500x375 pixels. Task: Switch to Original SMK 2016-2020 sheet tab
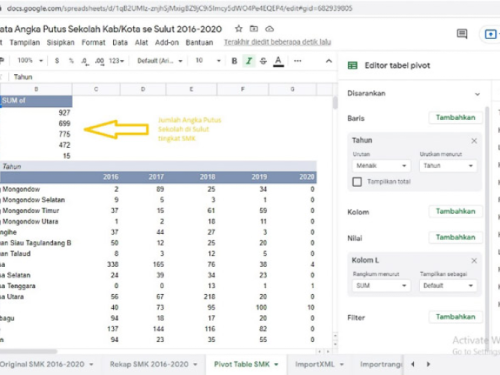[x=46, y=364]
